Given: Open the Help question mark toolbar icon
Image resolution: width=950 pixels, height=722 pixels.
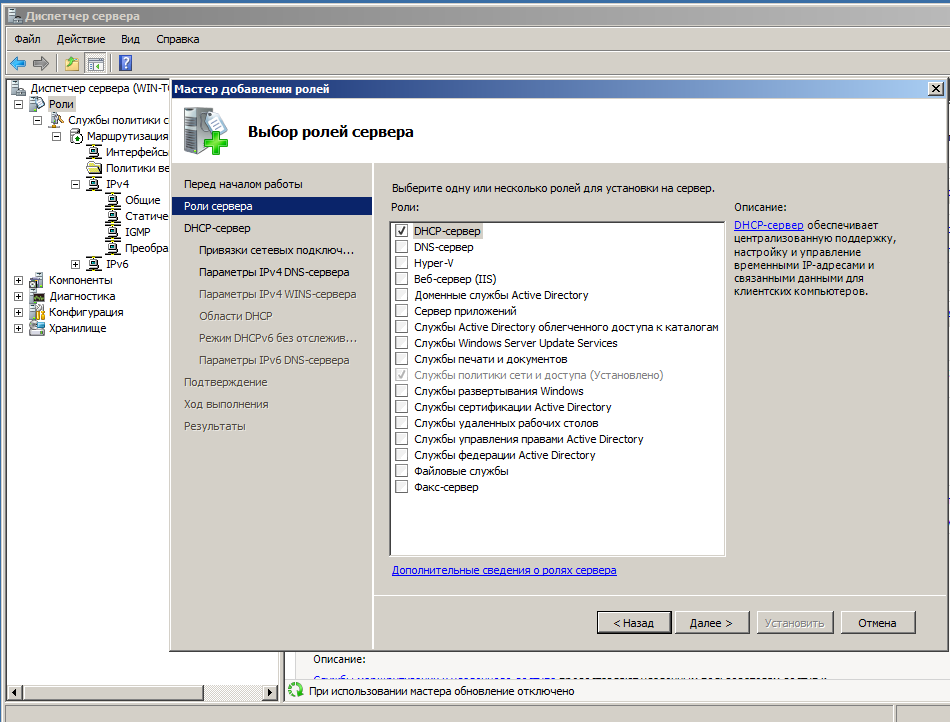Looking at the screenshot, I should tap(126, 64).
